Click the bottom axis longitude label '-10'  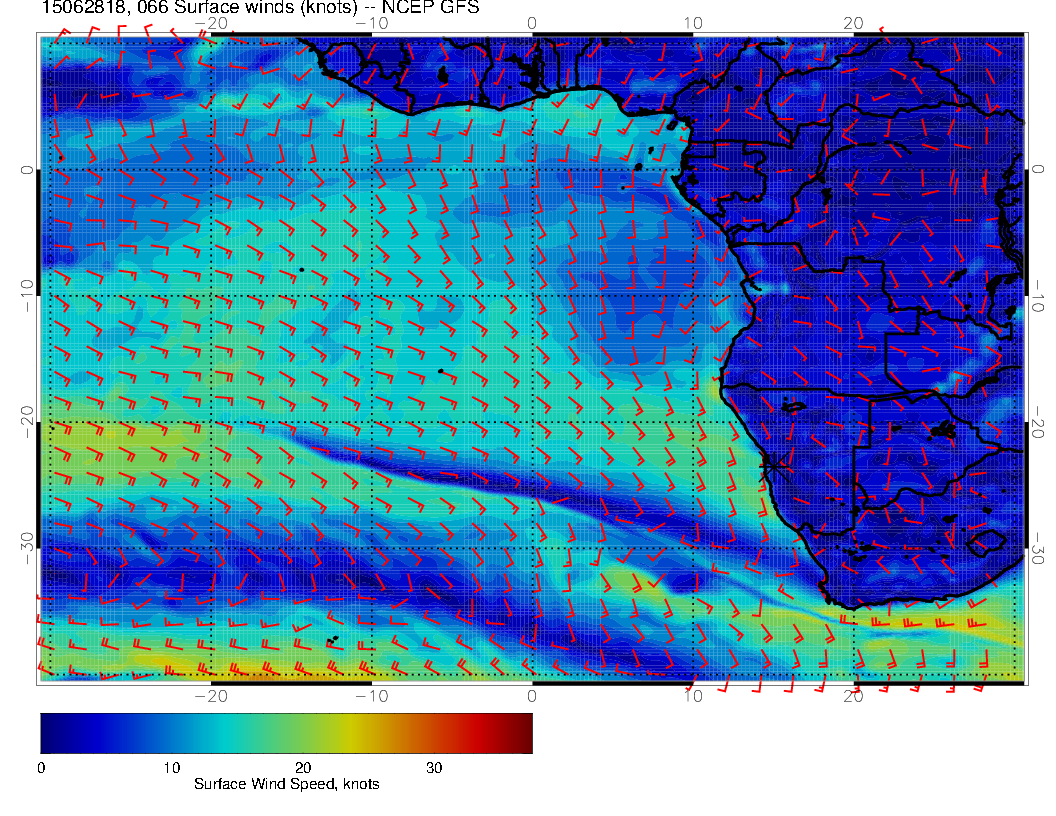(x=371, y=695)
